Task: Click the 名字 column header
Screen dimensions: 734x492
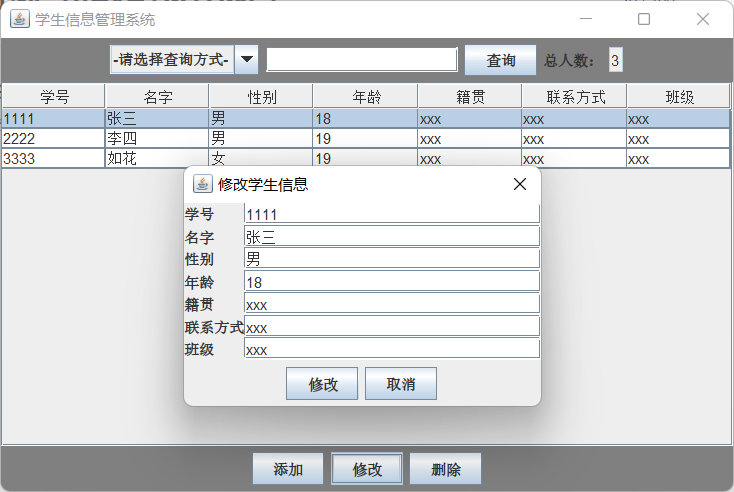Action: click(157, 97)
